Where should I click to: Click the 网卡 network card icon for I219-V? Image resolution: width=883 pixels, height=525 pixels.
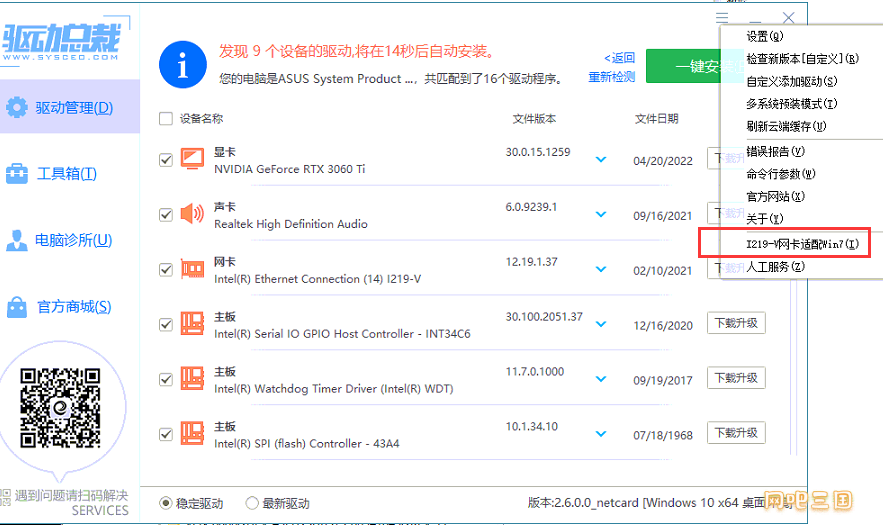[x=192, y=269]
